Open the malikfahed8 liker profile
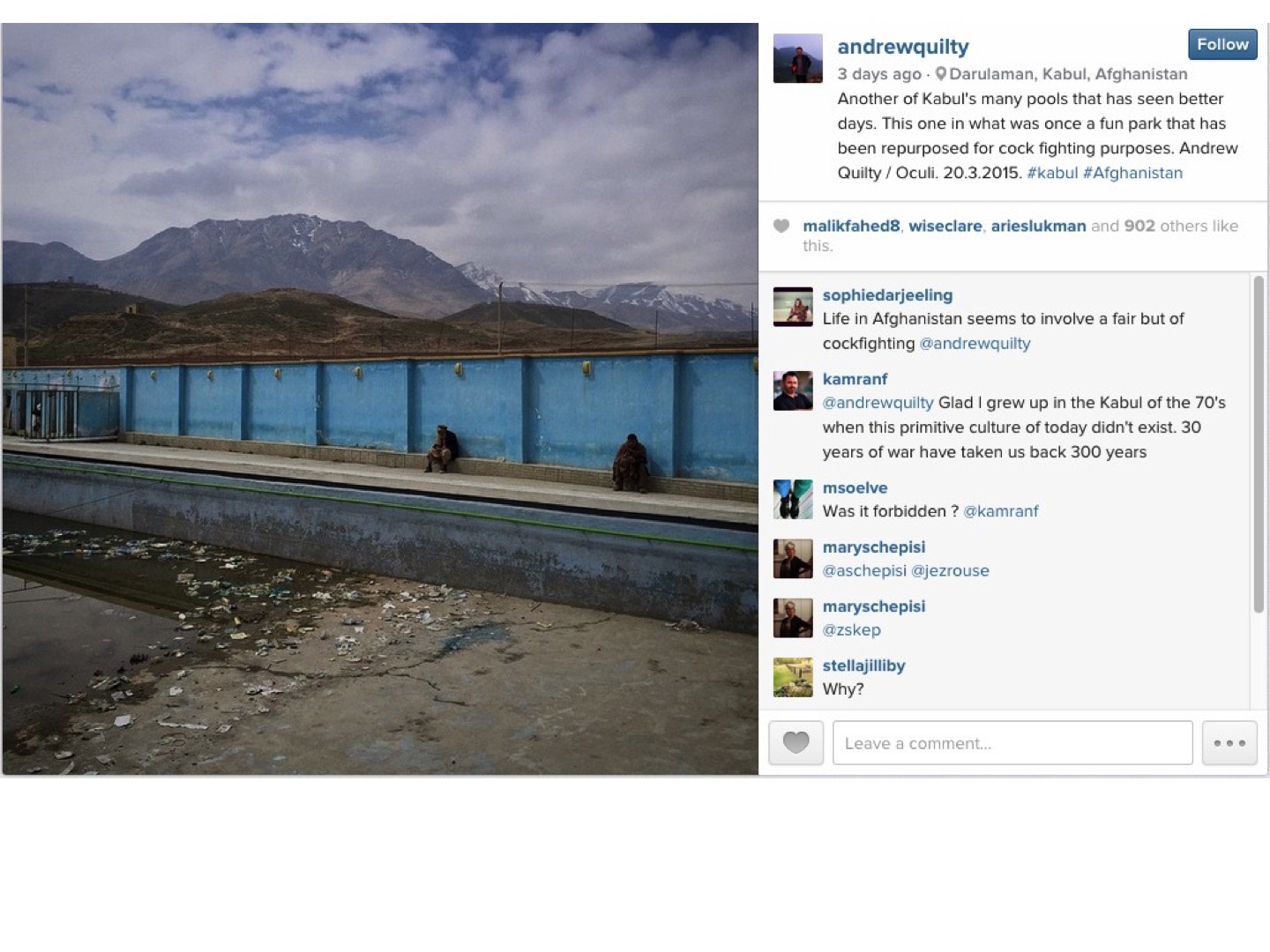 [x=851, y=226]
